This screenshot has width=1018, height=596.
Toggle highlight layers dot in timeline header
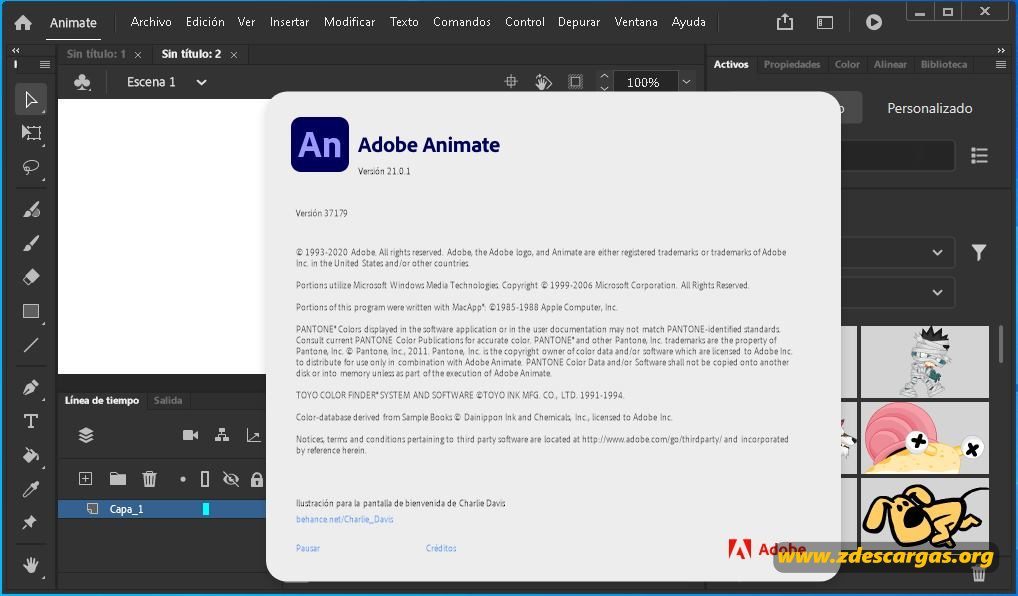(183, 479)
